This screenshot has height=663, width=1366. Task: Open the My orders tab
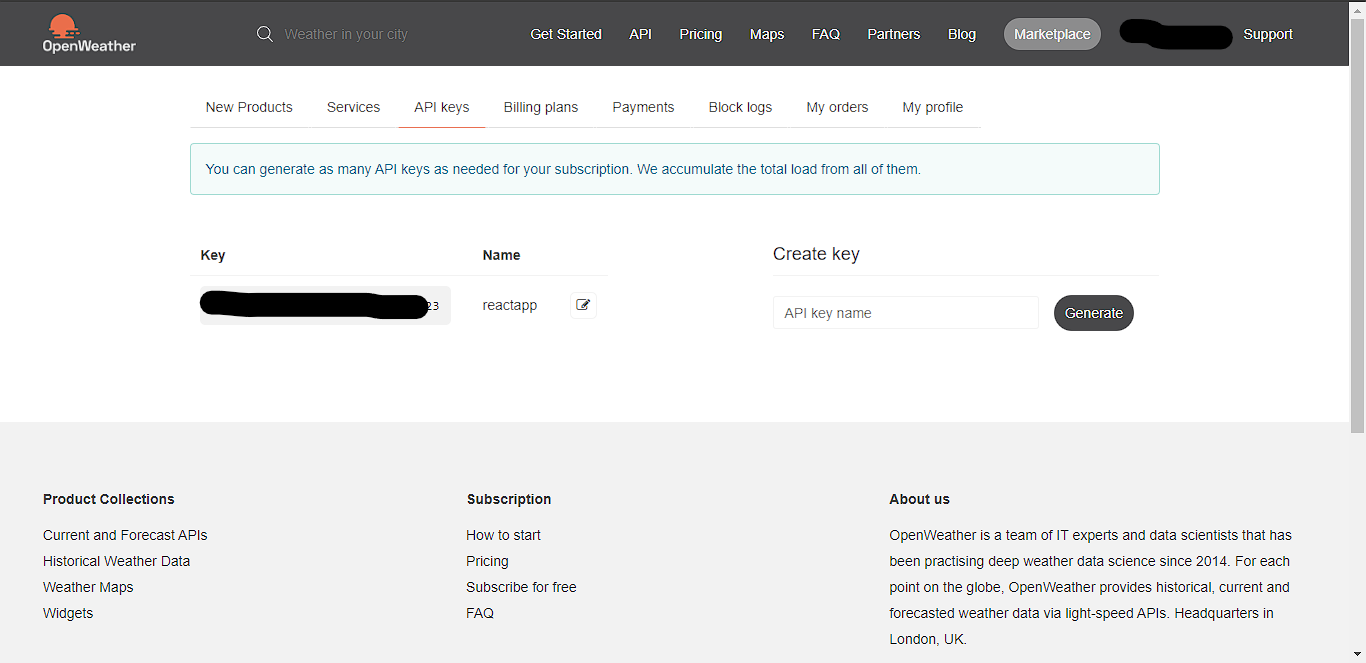click(x=837, y=107)
